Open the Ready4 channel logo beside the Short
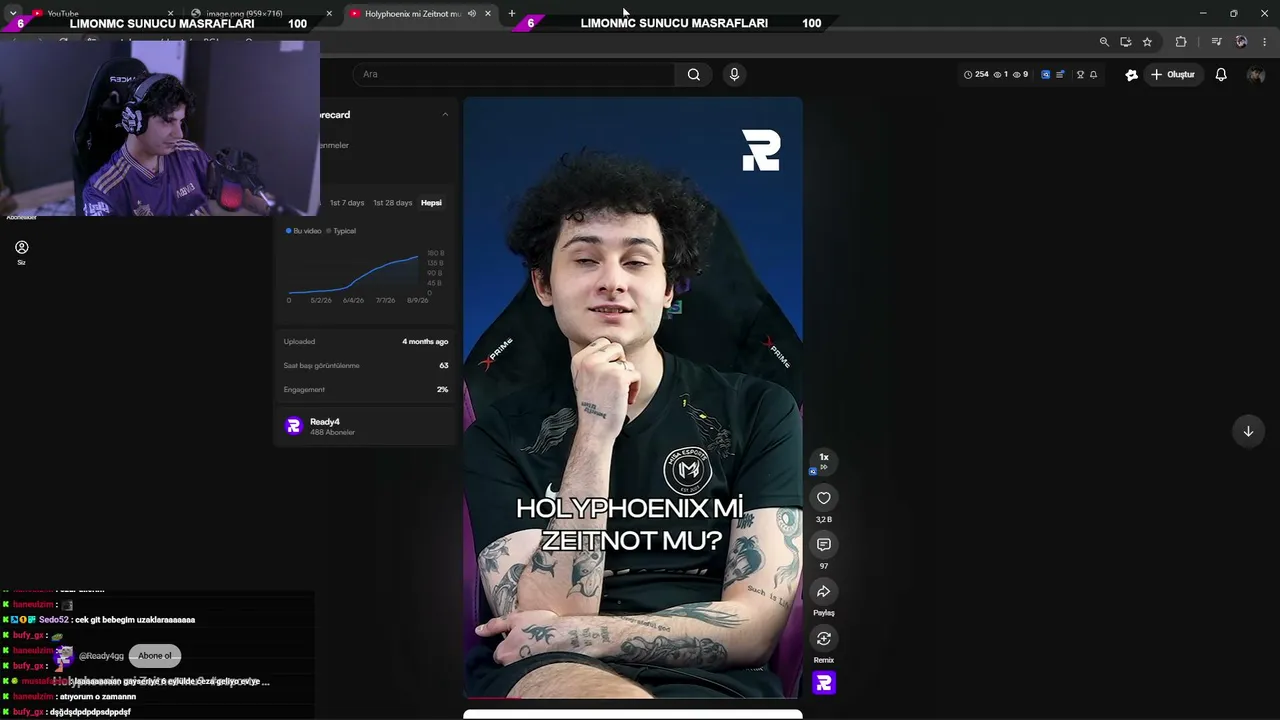The height and width of the screenshot is (720, 1280). click(x=824, y=683)
